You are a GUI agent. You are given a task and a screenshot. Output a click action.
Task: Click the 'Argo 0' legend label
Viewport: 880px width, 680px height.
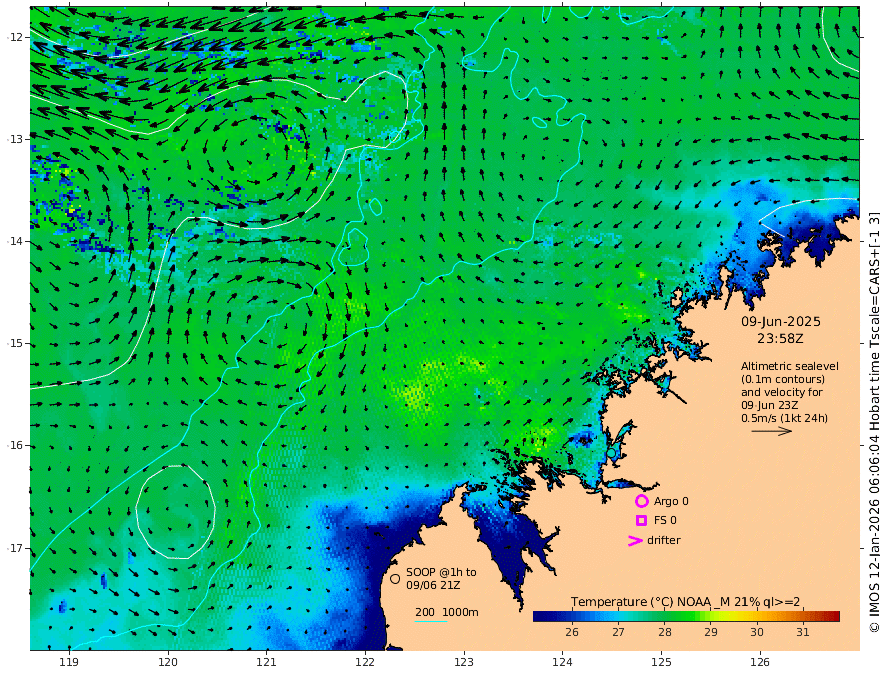(671, 501)
